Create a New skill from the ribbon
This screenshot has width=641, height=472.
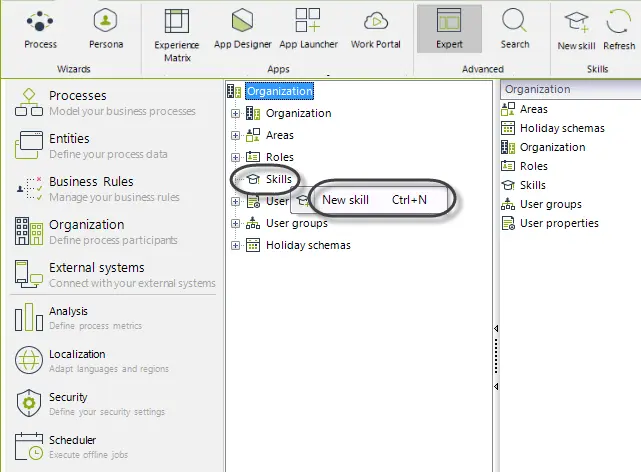pyautogui.click(x=576, y=31)
